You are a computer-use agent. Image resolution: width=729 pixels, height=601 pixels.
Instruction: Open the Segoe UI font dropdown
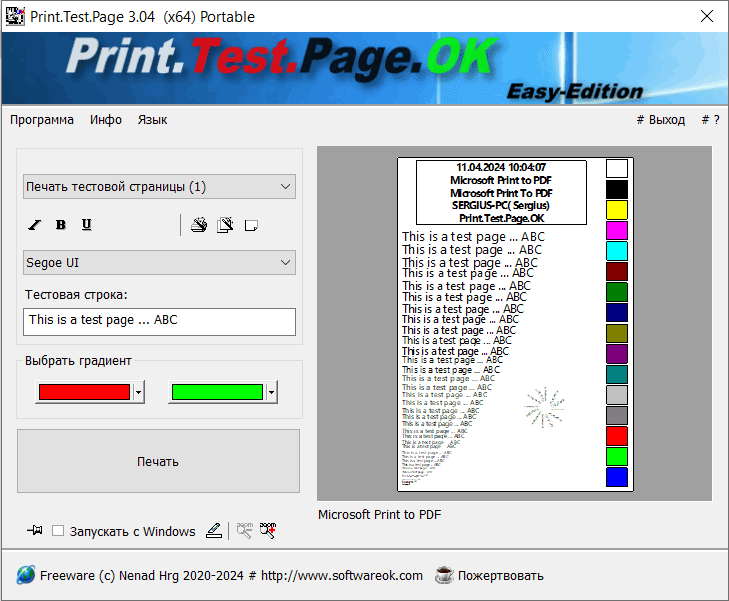coord(159,263)
